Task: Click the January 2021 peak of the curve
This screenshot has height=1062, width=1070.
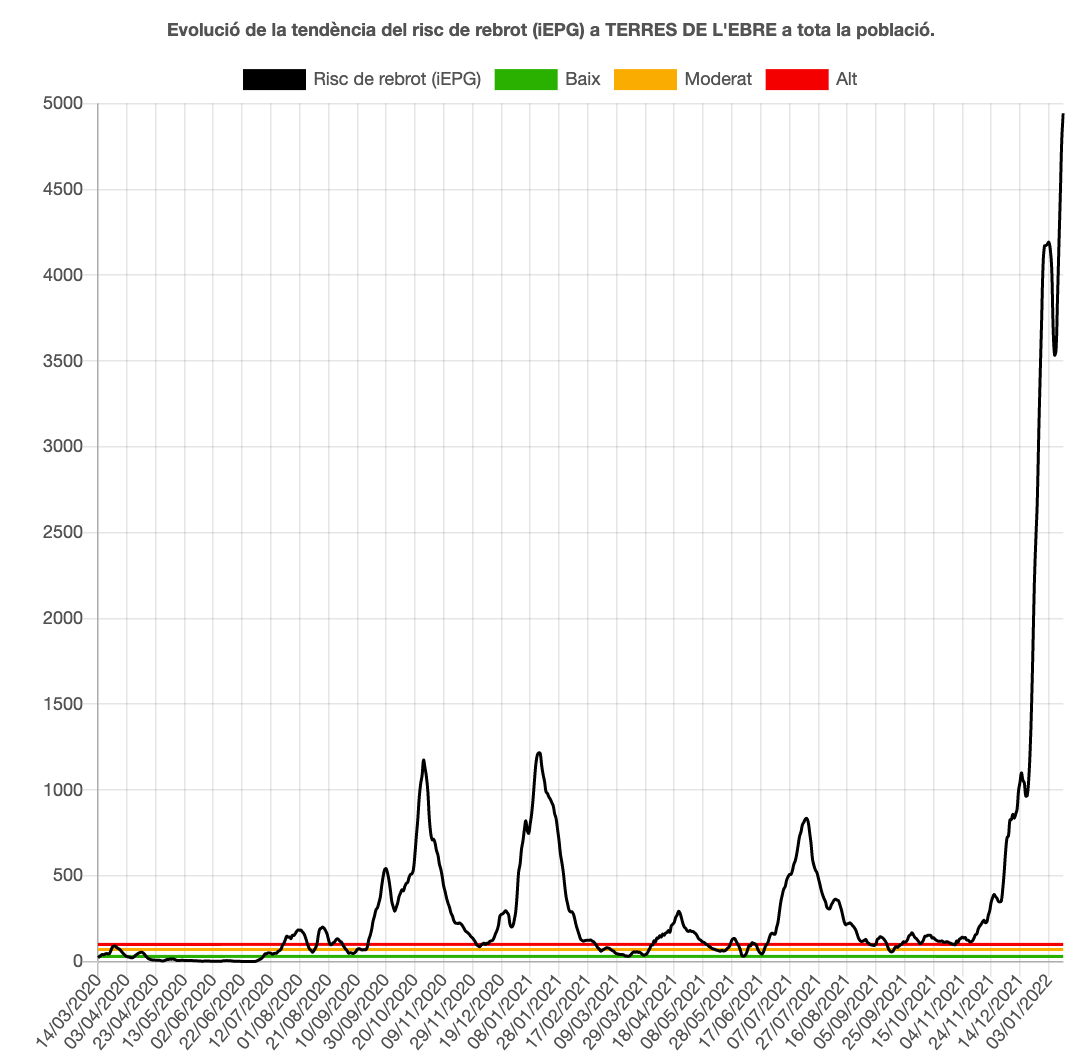Action: (x=539, y=752)
